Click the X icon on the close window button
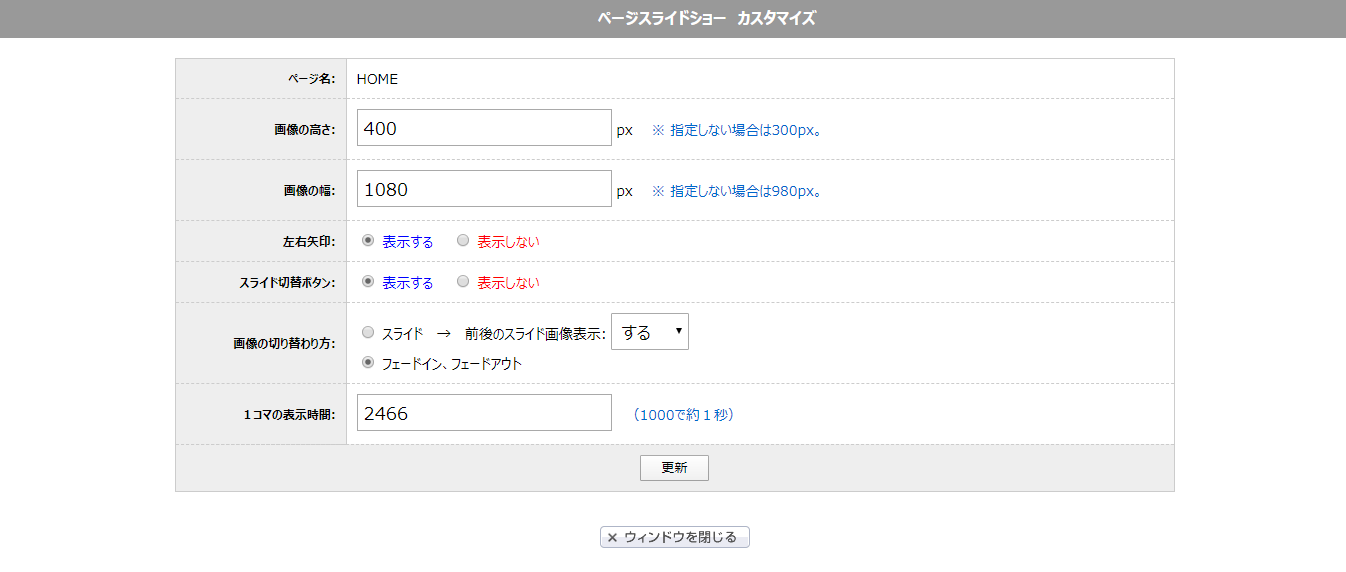This screenshot has height=572, width=1346. click(x=612, y=538)
